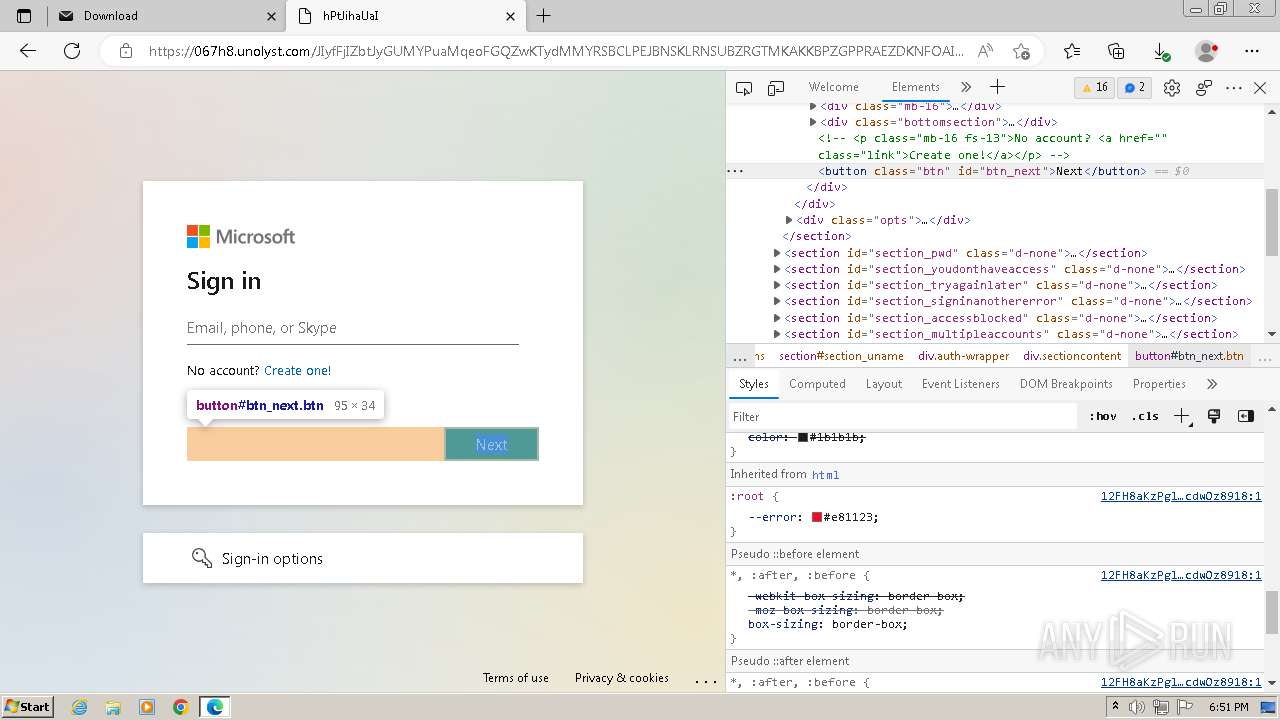Click the Create one! link
This screenshot has width=1280, height=720.
point(297,370)
